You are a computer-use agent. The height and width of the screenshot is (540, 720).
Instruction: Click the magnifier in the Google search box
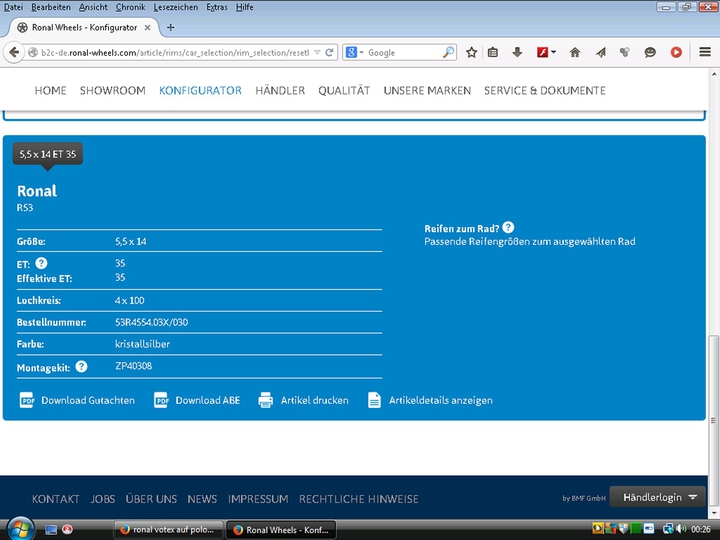pyautogui.click(x=448, y=52)
